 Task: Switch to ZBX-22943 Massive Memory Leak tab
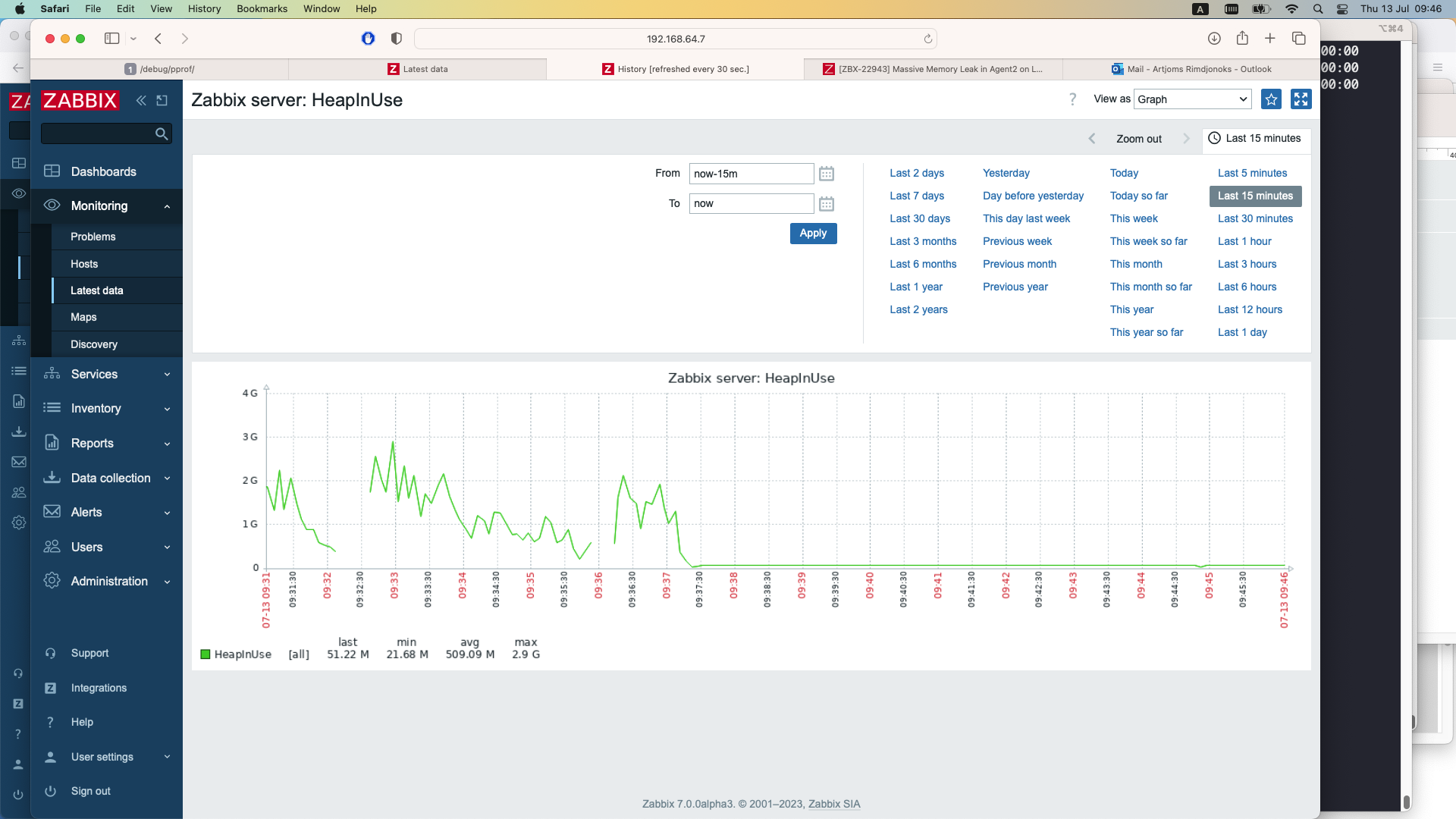click(933, 69)
